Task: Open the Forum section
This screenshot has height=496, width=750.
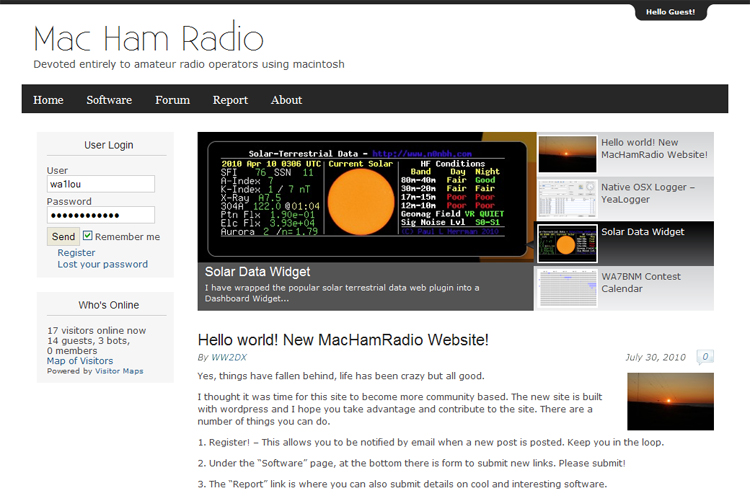Action: pyautogui.click(x=172, y=100)
